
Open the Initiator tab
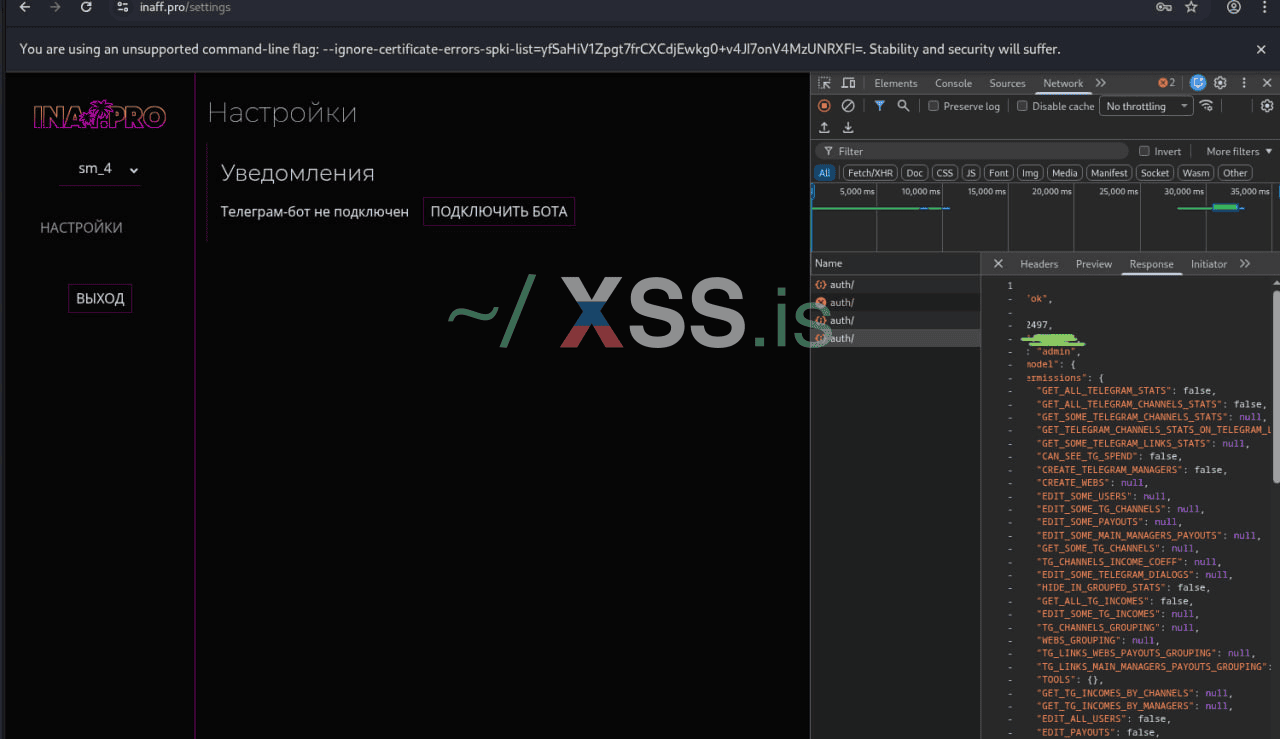coord(1209,264)
